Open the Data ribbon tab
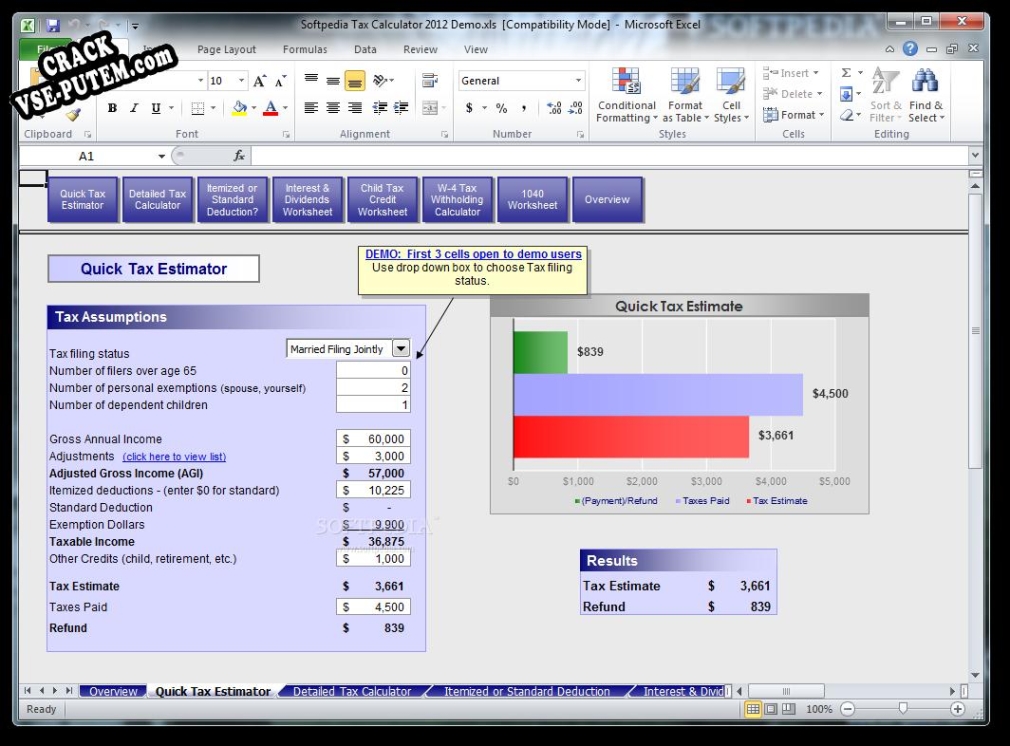The image size is (1010, 746). click(x=365, y=49)
